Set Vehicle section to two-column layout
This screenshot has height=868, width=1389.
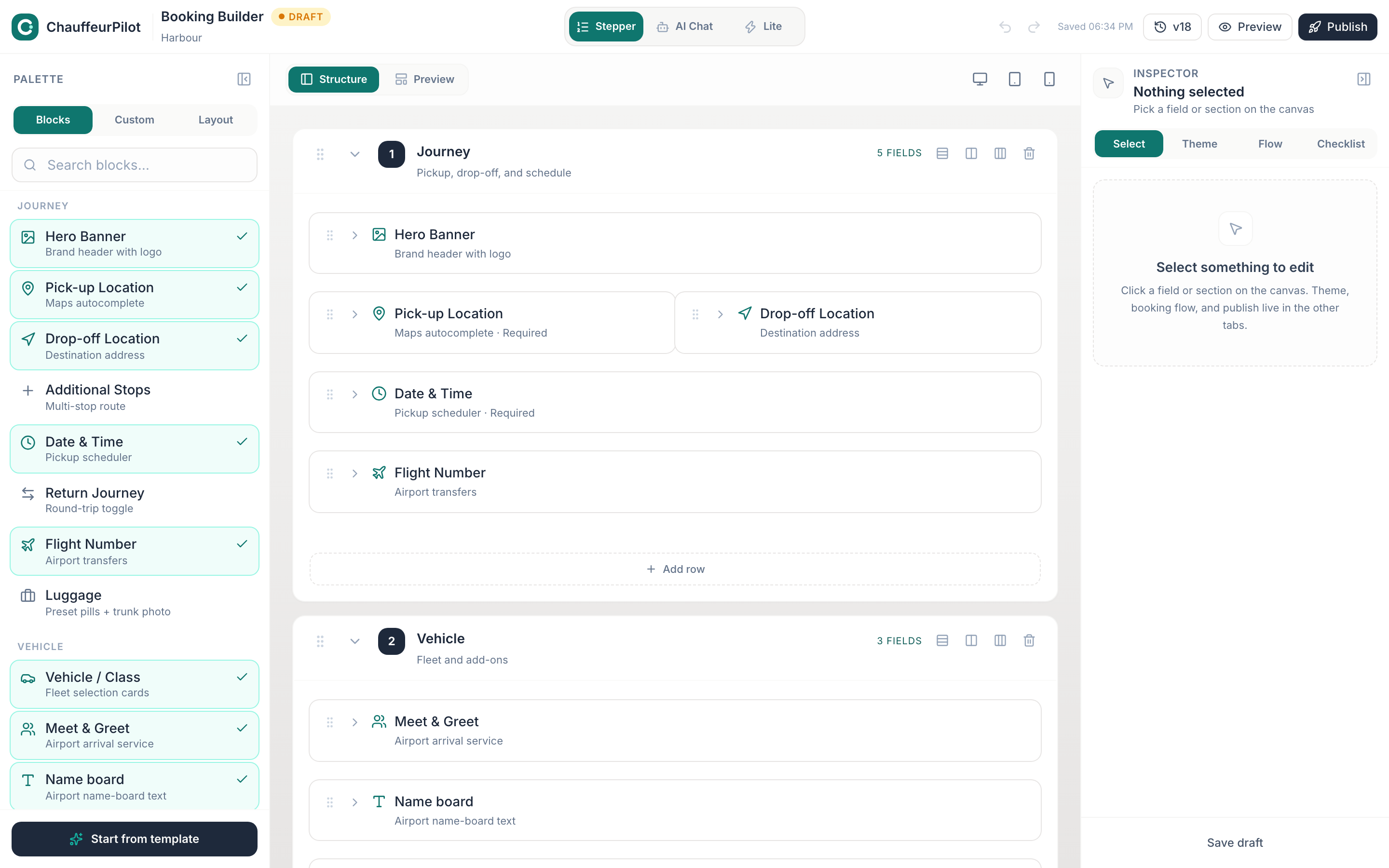tap(971, 641)
